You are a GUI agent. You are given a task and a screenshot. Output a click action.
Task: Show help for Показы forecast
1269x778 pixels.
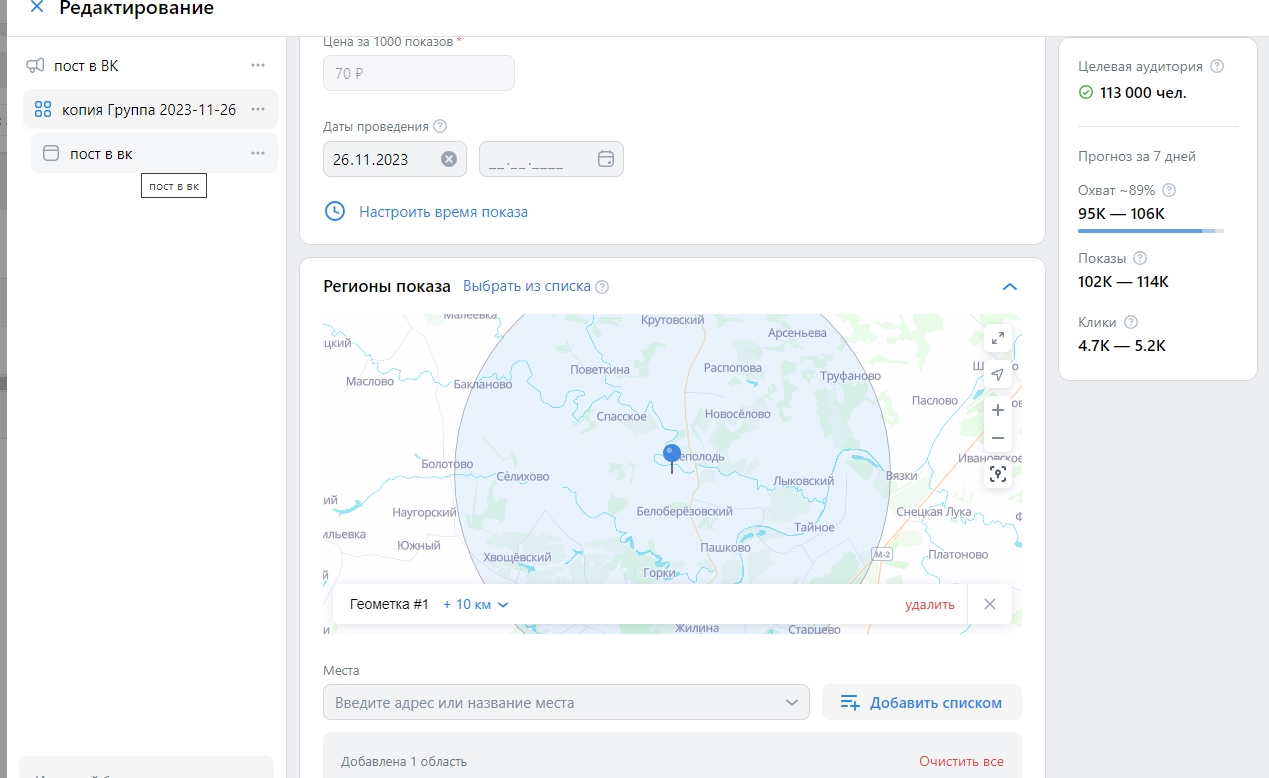point(1140,258)
